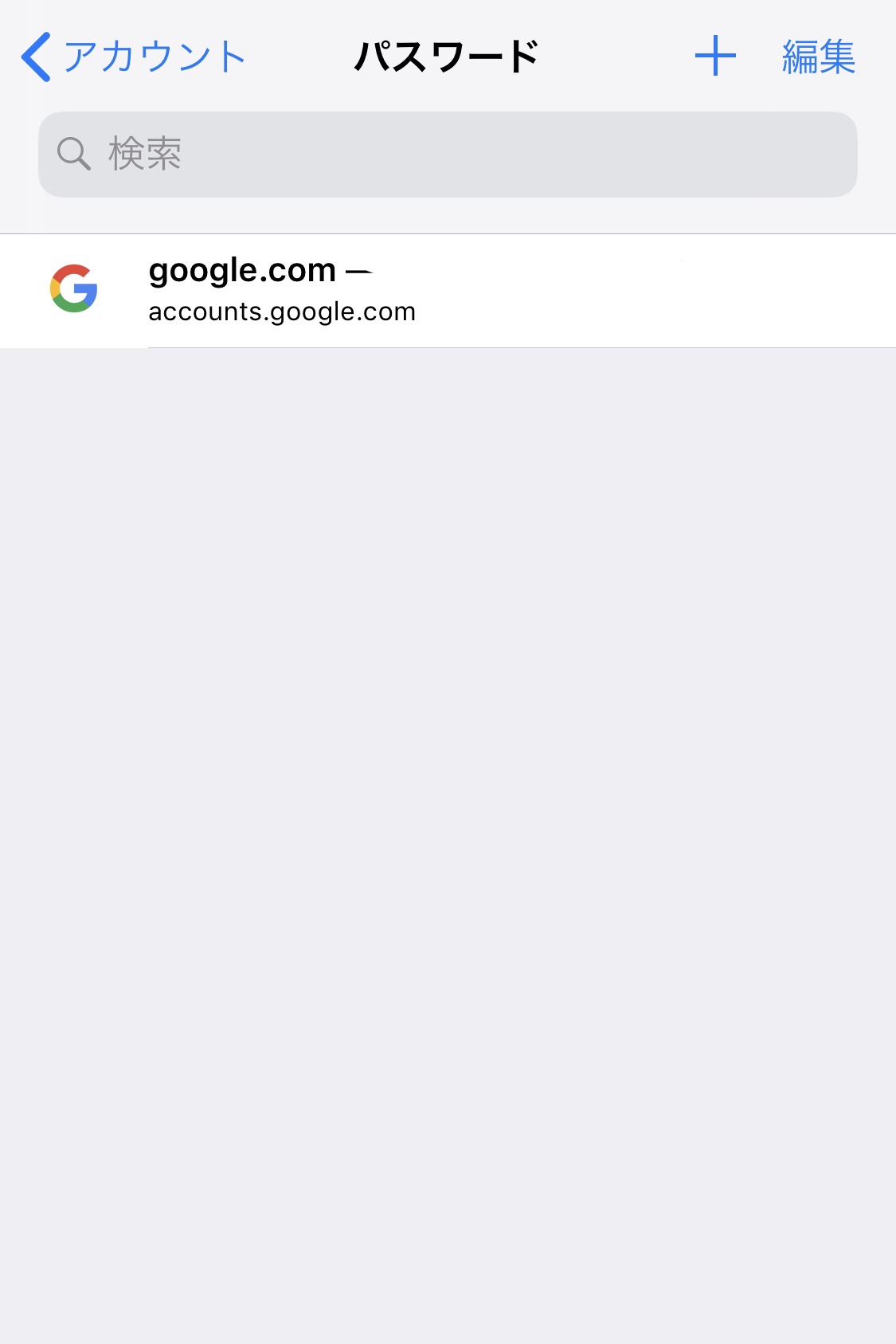
Task: Open the google.com password entry
Action: click(x=448, y=291)
